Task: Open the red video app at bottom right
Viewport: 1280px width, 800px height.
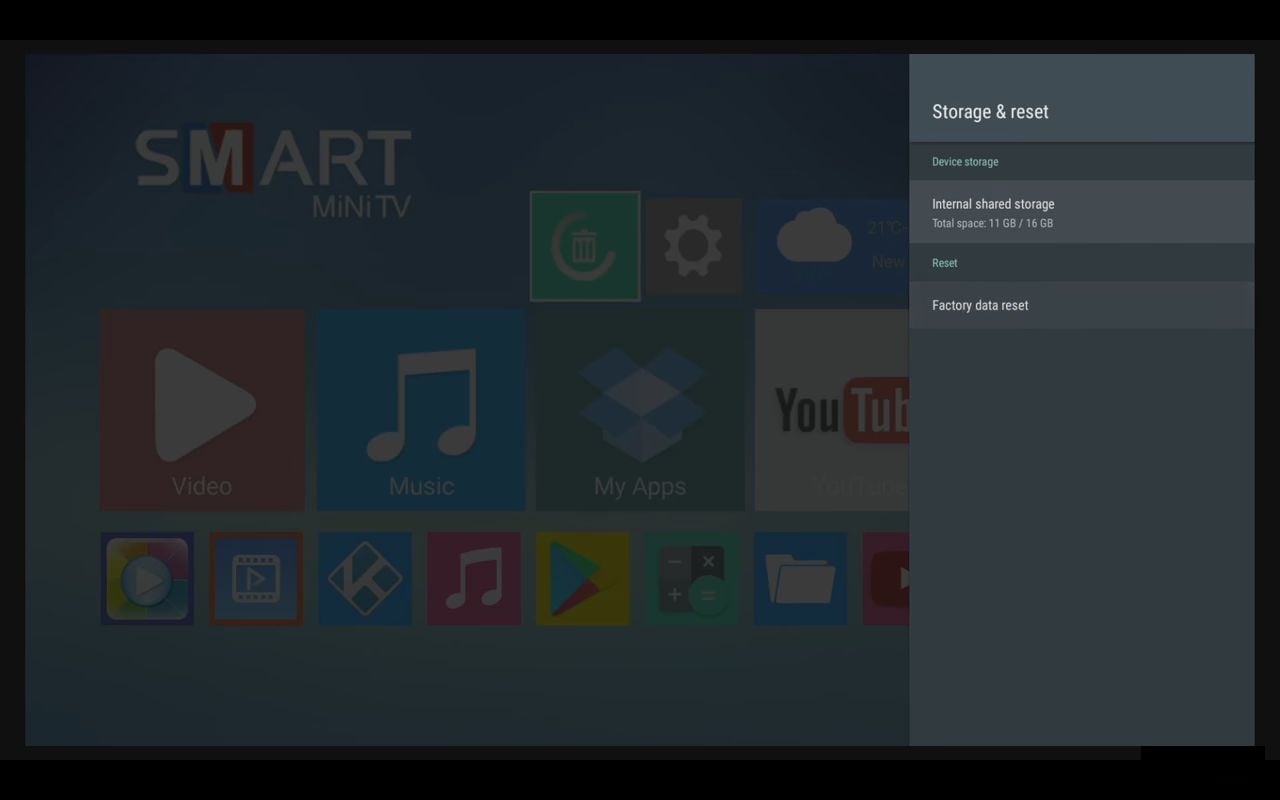Action: [900, 578]
